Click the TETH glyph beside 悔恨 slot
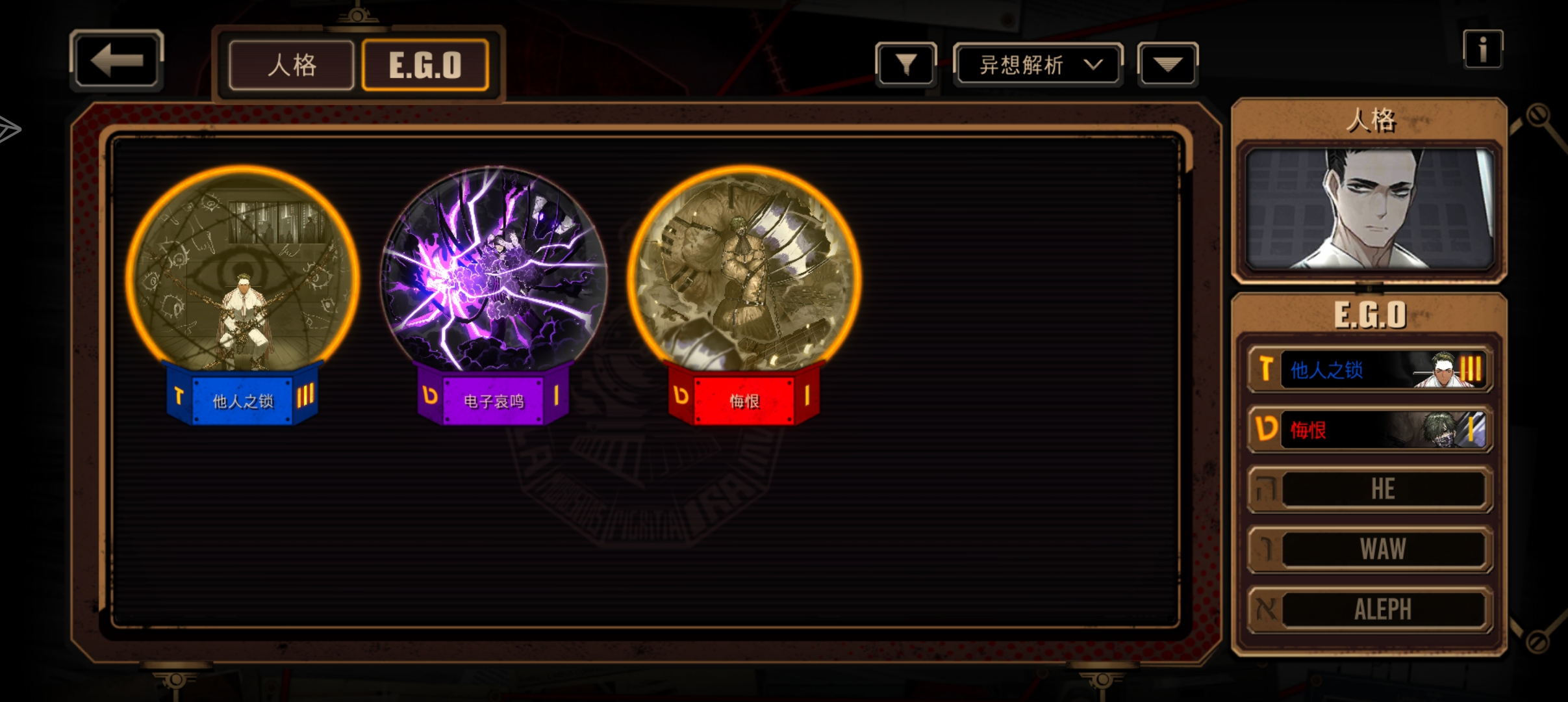1568x702 pixels. coord(1266,429)
